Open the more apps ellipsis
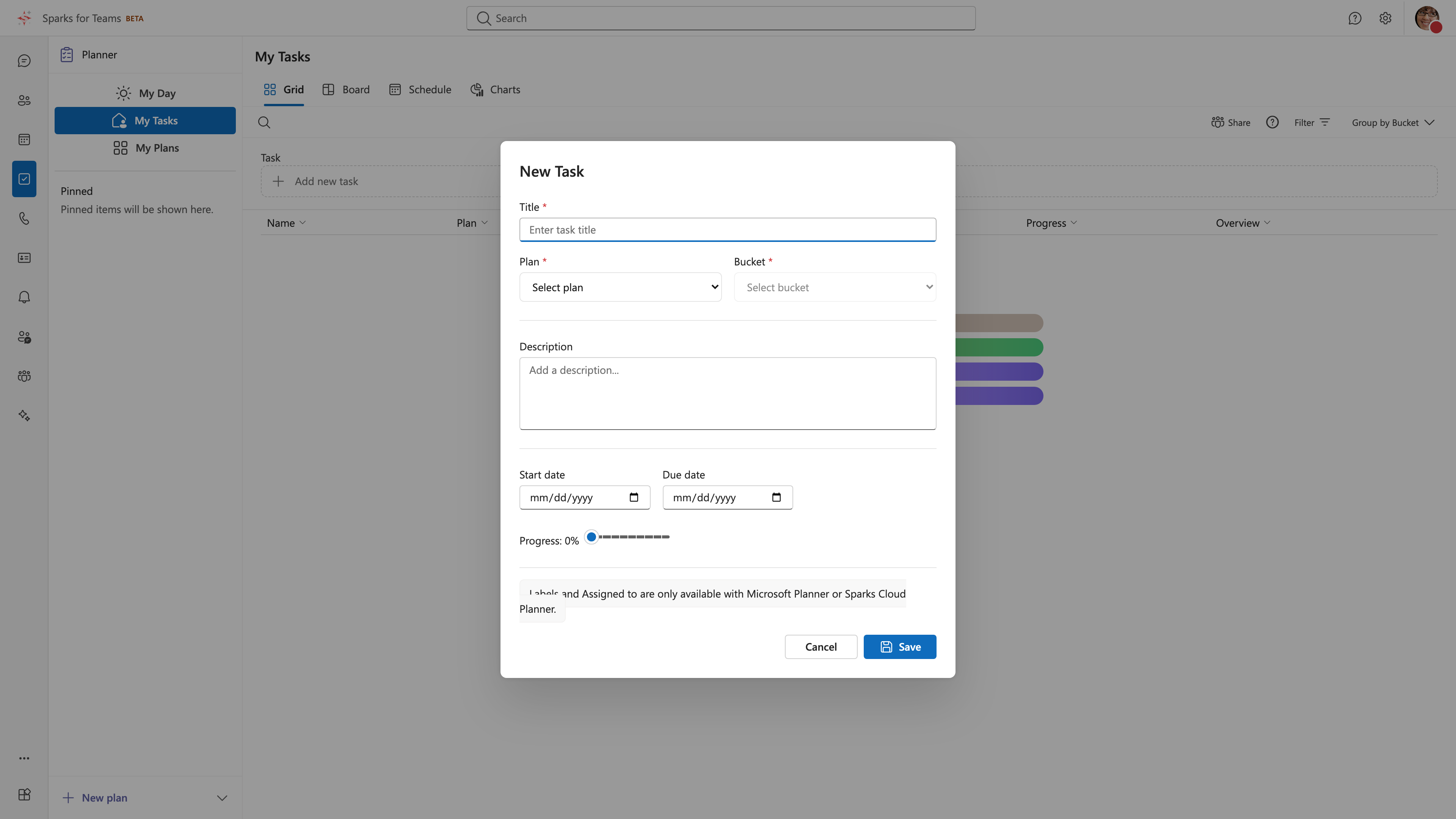Image resolution: width=1456 pixels, height=819 pixels. [x=24, y=758]
